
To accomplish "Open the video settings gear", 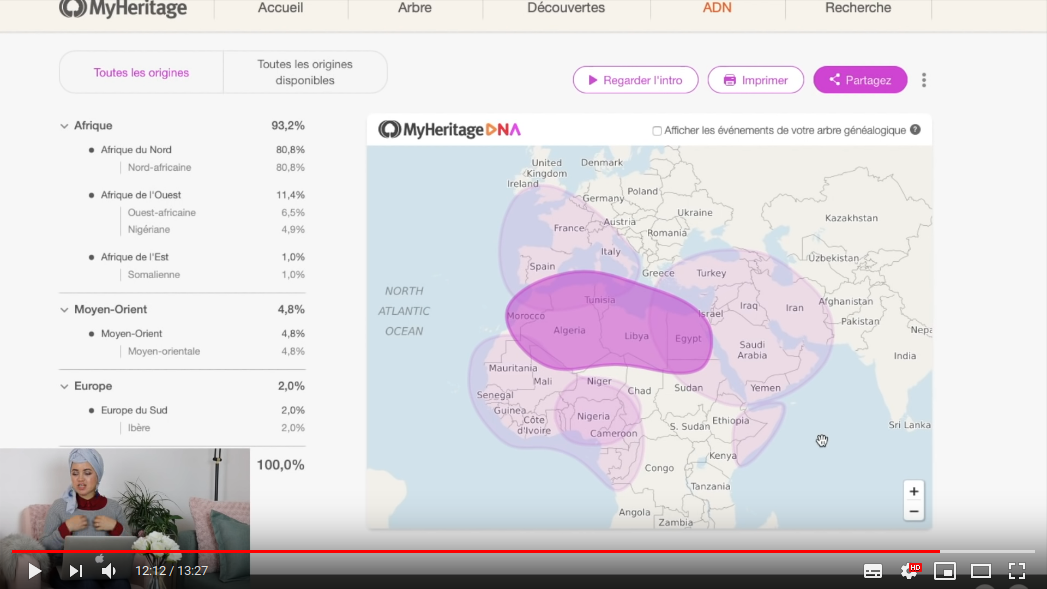I will pyautogui.click(x=909, y=571).
